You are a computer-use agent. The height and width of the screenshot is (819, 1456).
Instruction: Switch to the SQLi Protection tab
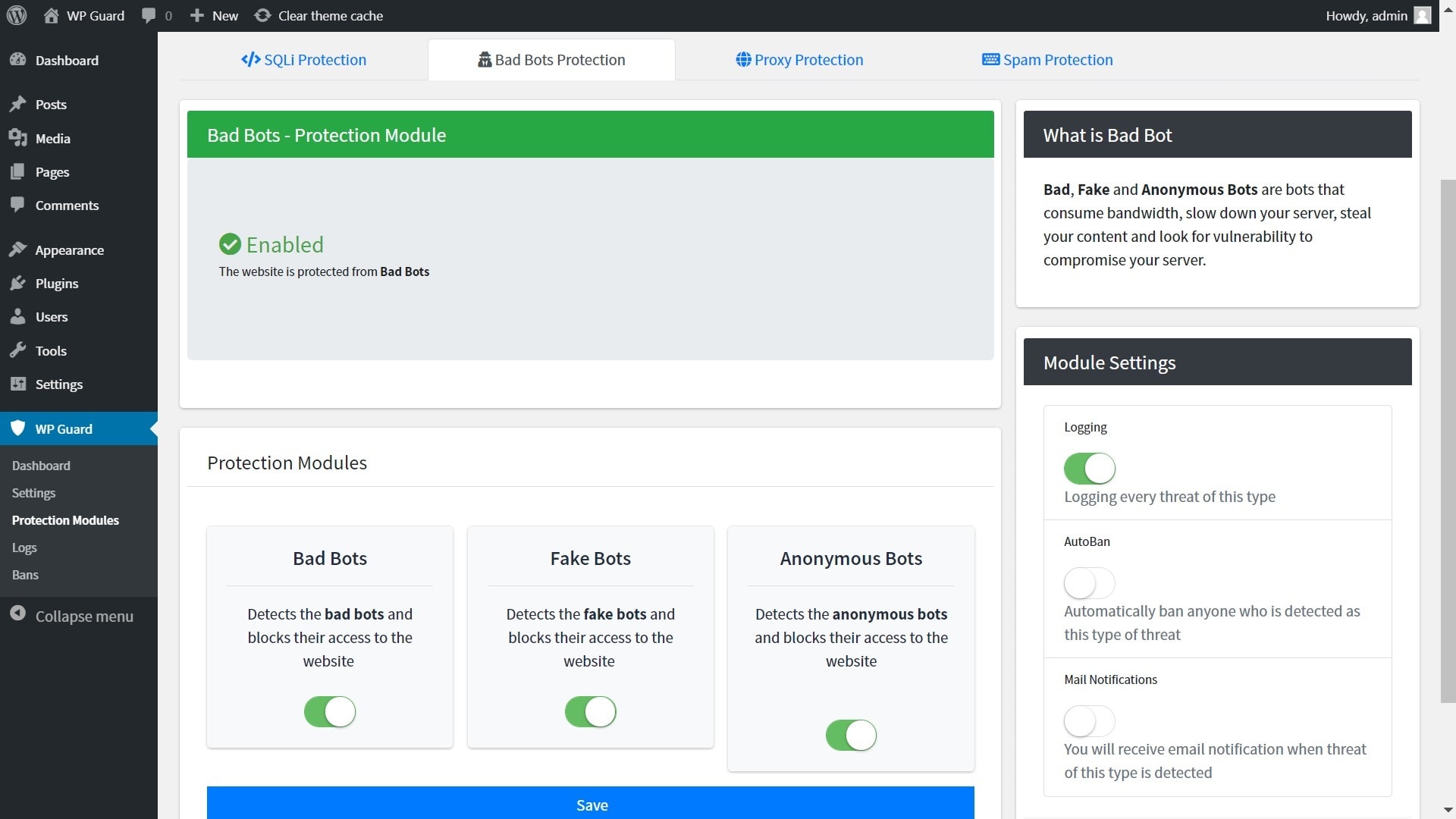click(303, 60)
